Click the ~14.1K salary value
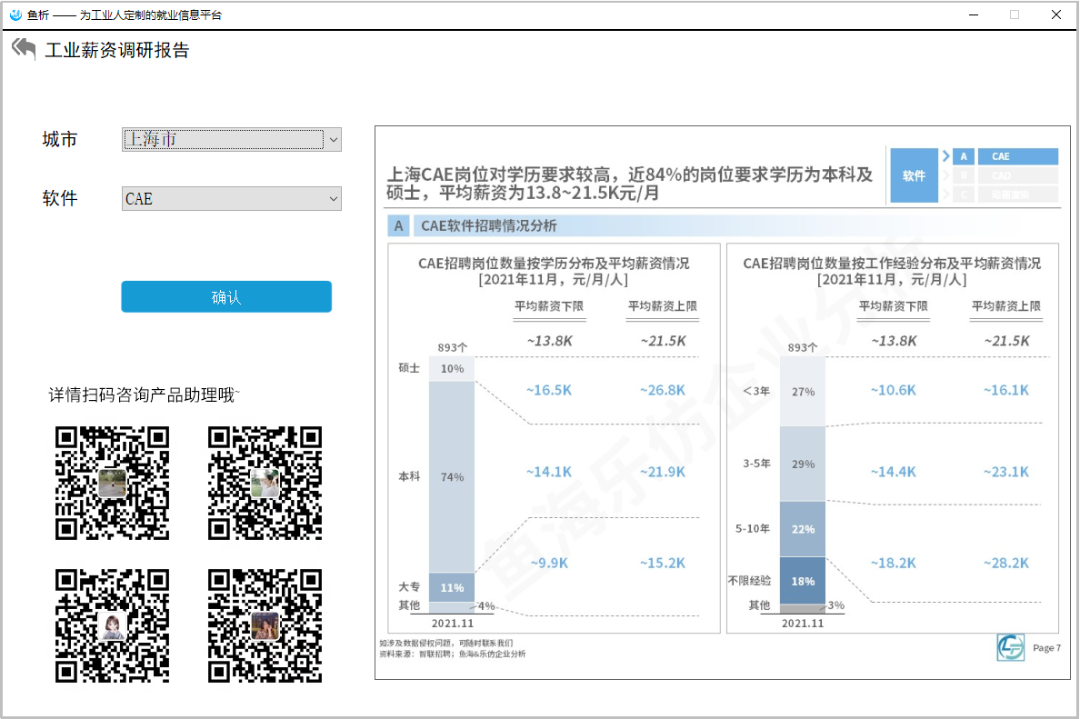 (x=549, y=472)
